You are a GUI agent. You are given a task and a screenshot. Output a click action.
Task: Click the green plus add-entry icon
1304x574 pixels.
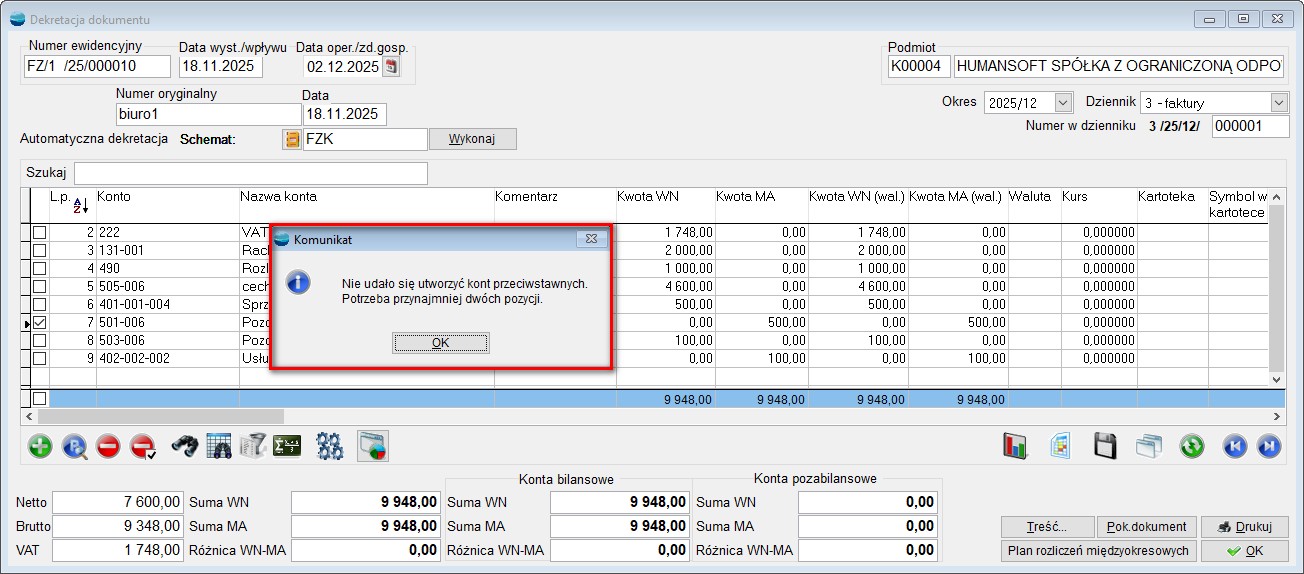(x=40, y=447)
